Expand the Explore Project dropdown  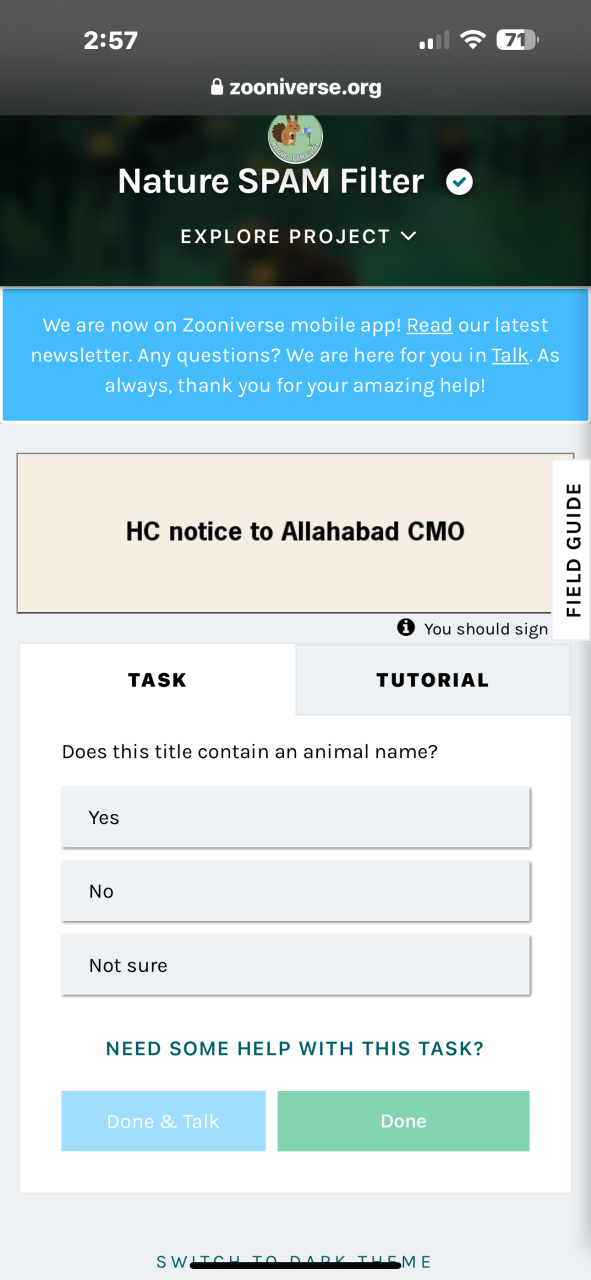pos(297,237)
